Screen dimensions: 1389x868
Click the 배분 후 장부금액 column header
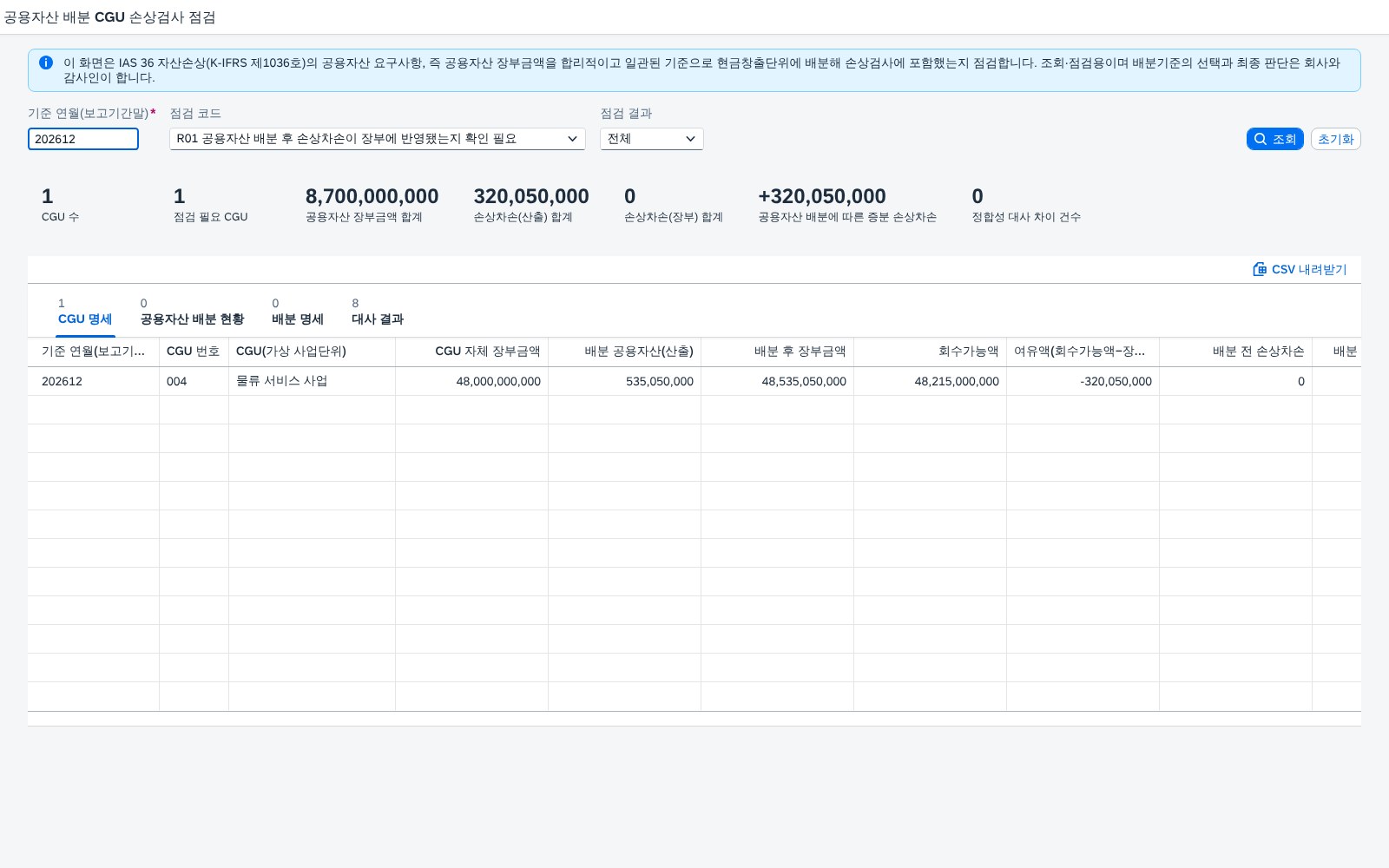click(x=777, y=352)
